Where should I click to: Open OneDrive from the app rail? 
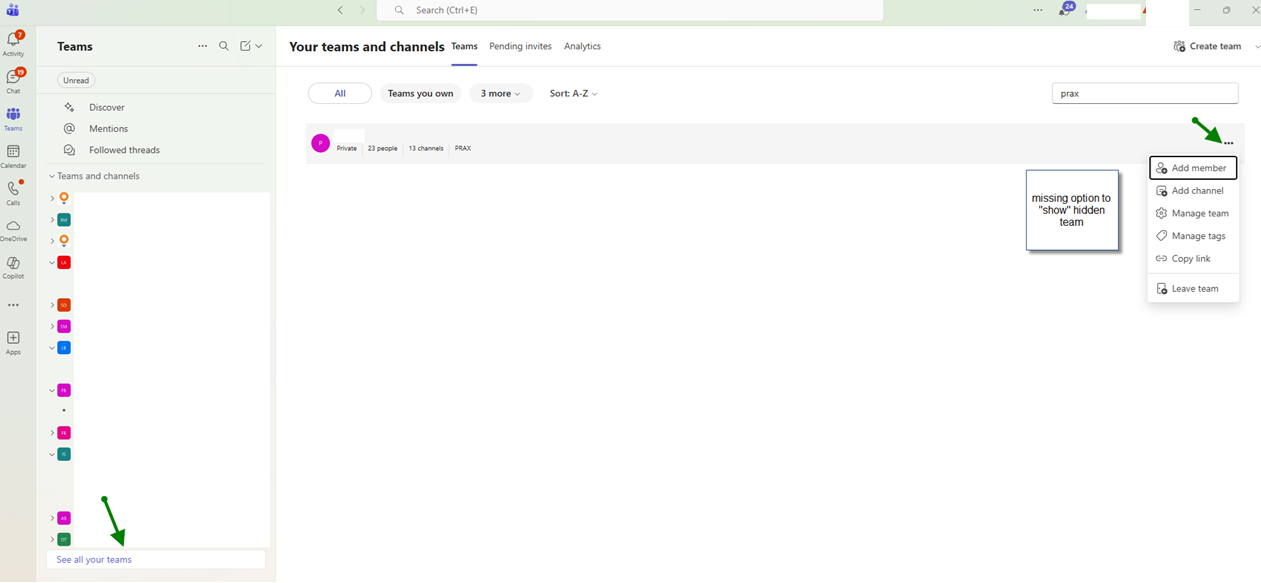14,230
